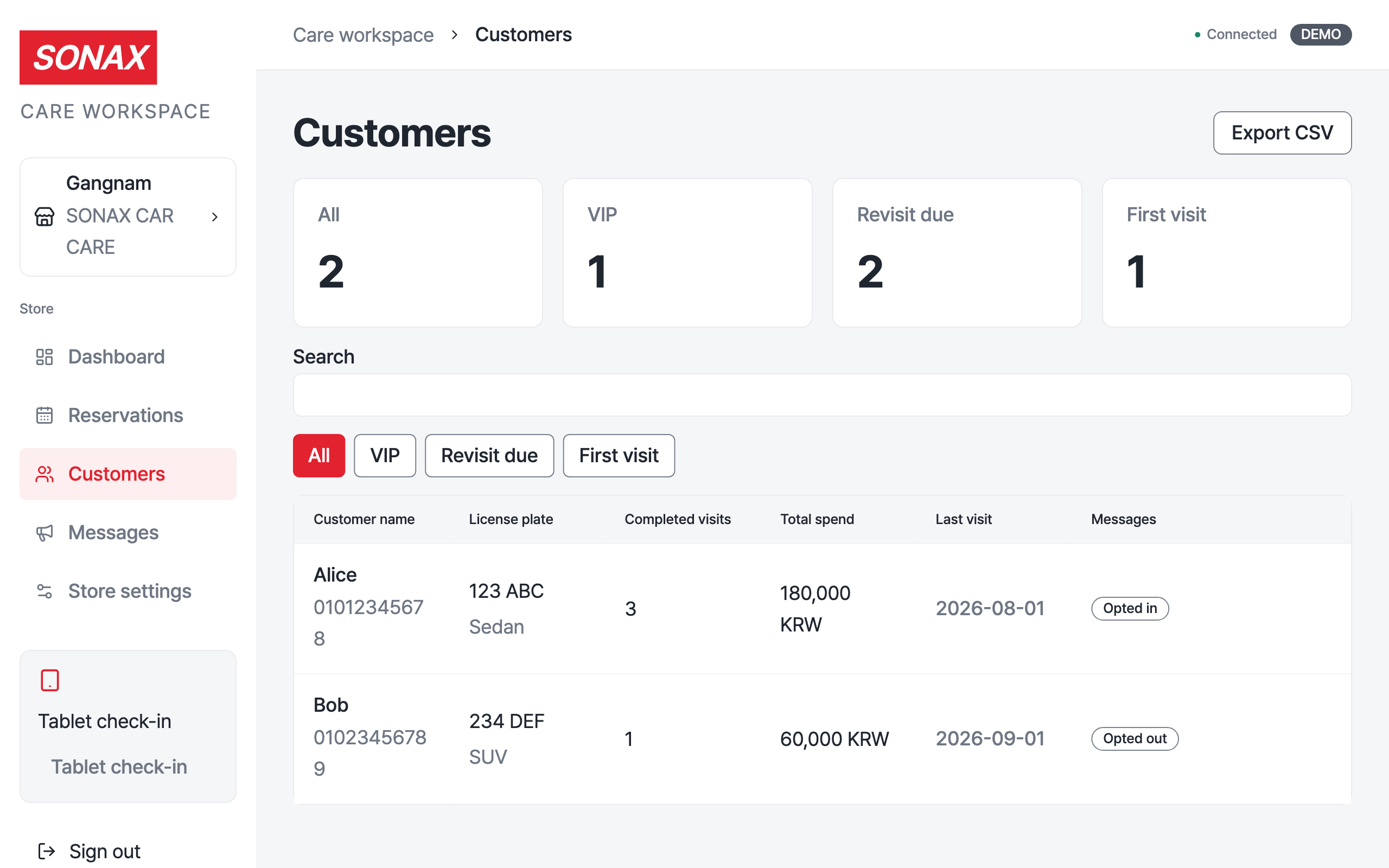Click the VIP summary card
This screenshot has width=1389, height=868.
point(687,253)
